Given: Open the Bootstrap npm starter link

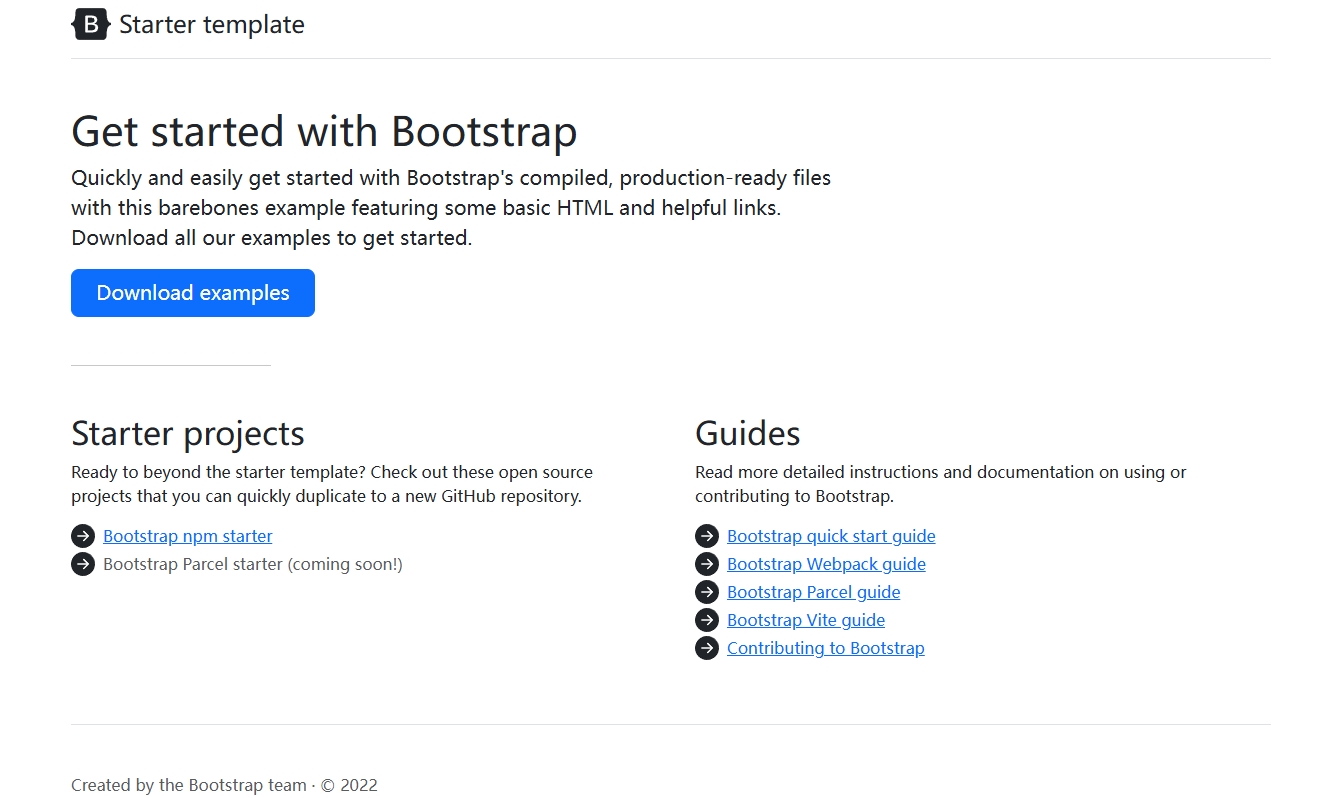Looking at the screenshot, I should [188, 536].
